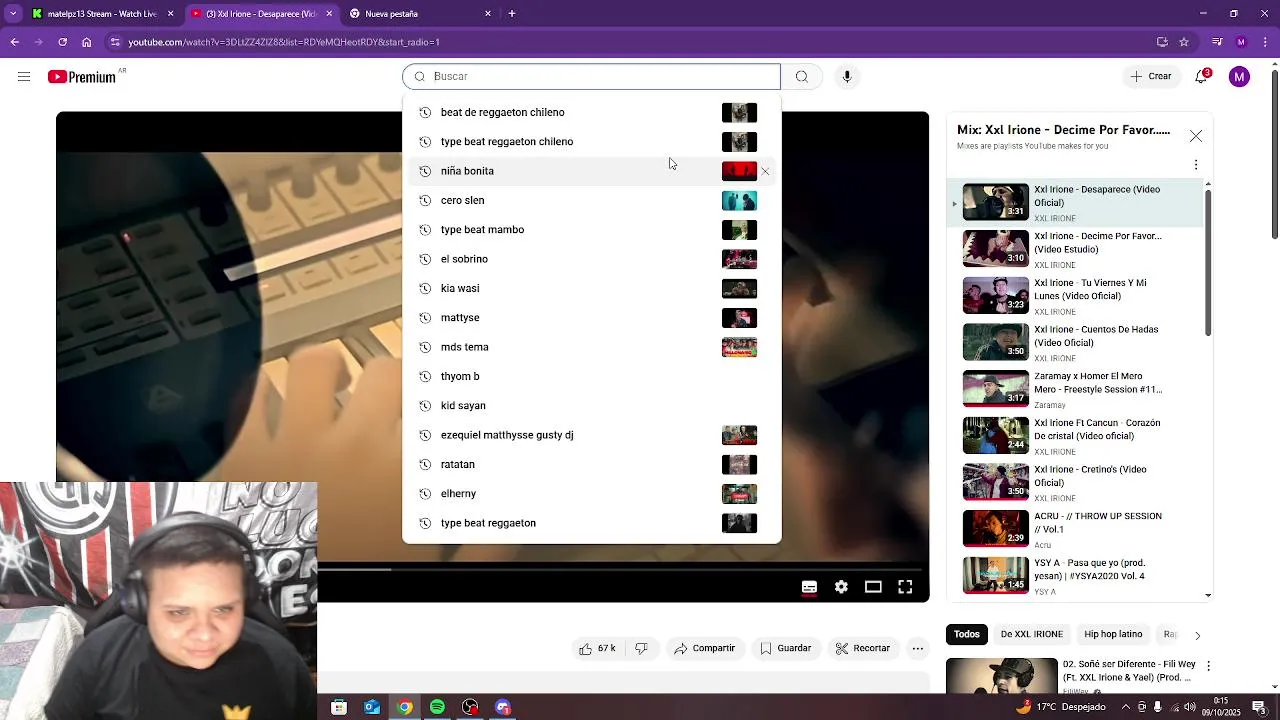Screen dimensions: 1280x720
Task: Close the 'Nueva pestaña' tab
Action: click(488, 14)
